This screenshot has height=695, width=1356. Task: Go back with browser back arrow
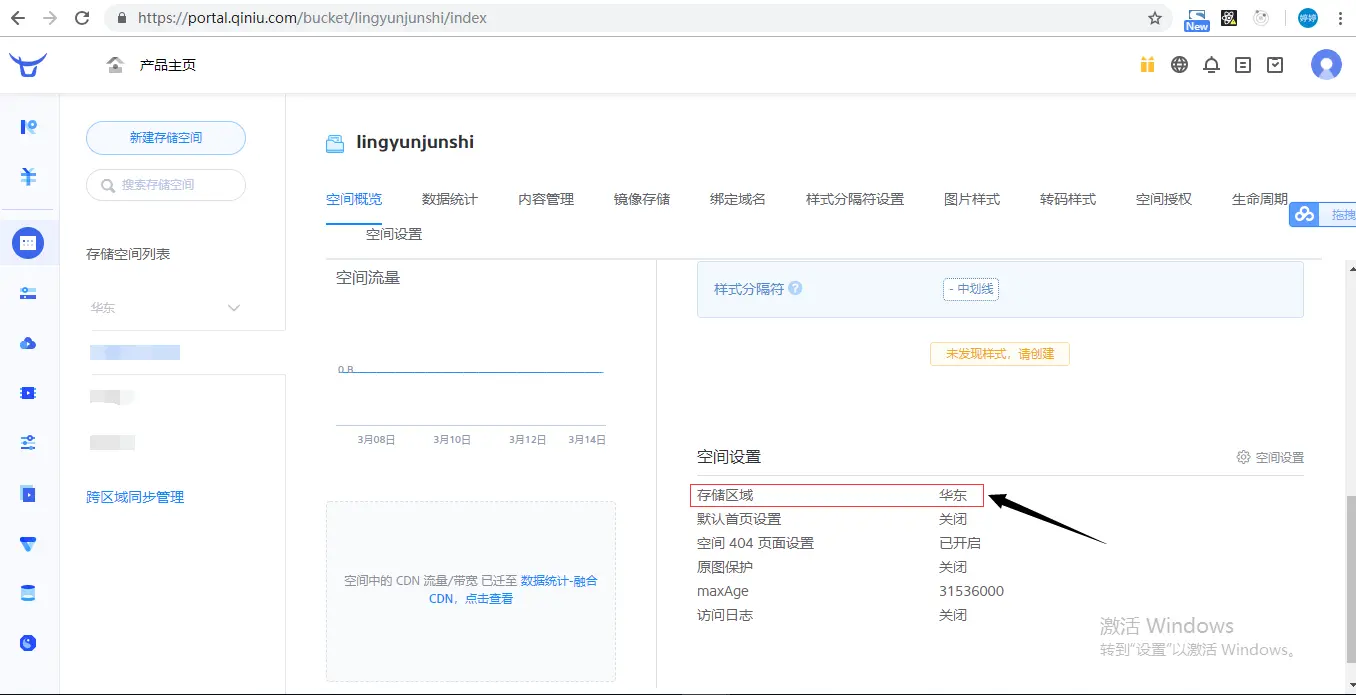(18, 18)
